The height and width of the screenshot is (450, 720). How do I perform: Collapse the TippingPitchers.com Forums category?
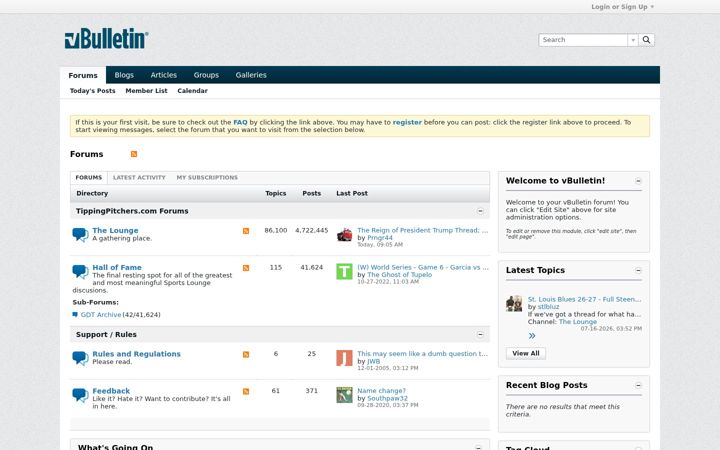[480, 211]
